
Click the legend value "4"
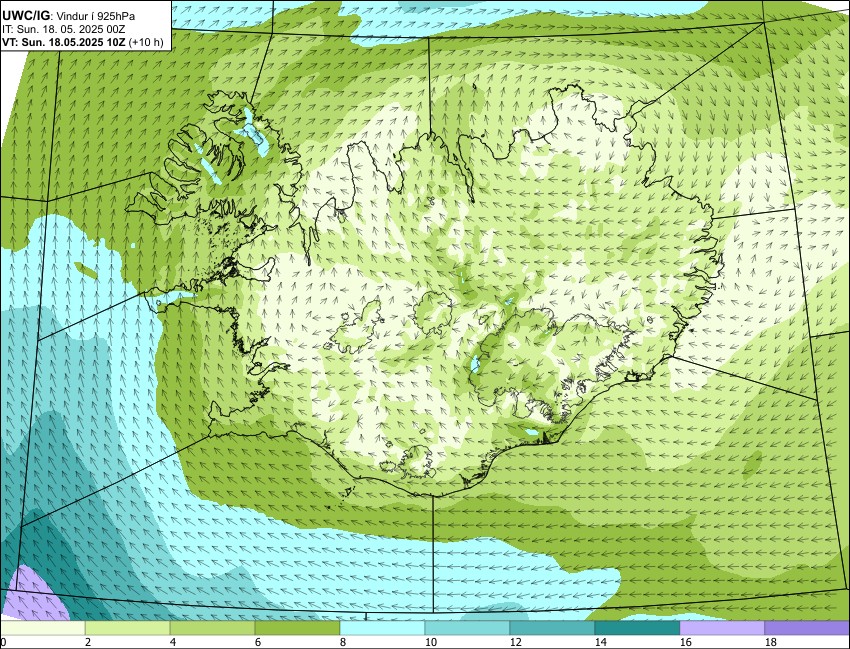pos(172,642)
